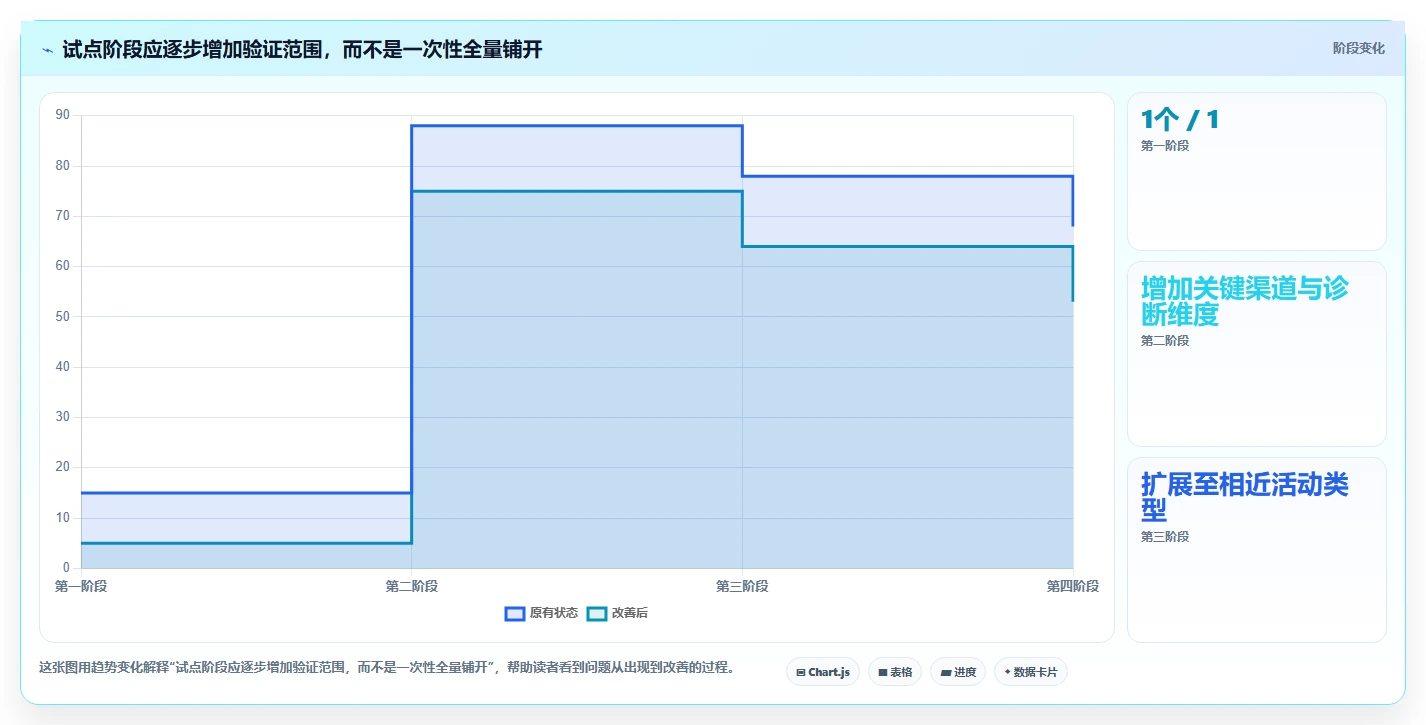Click the 阶段变化 label in header
Image resolution: width=1426 pixels, height=725 pixels.
[1359, 48]
